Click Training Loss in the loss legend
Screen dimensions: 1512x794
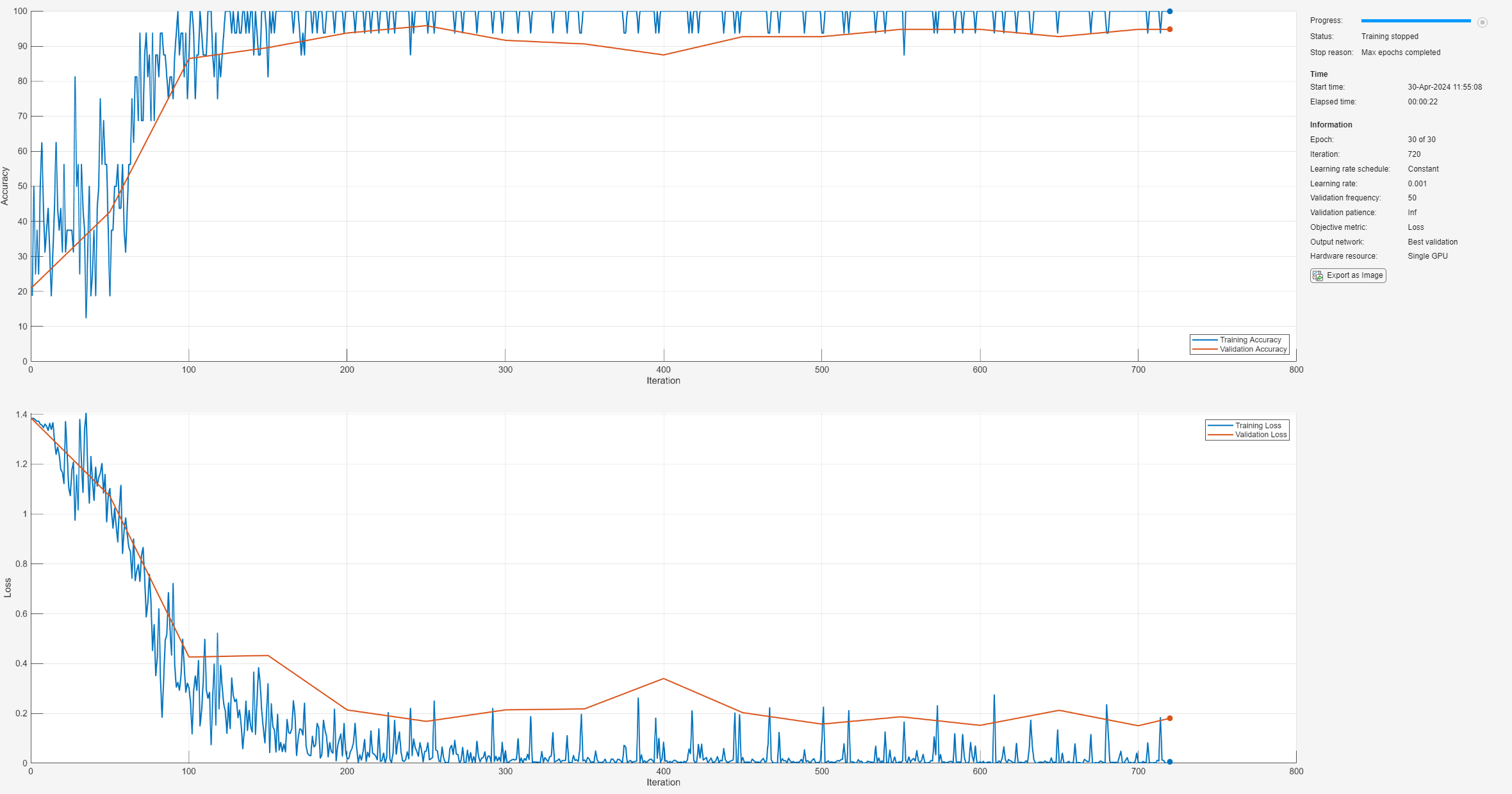[x=1258, y=425]
